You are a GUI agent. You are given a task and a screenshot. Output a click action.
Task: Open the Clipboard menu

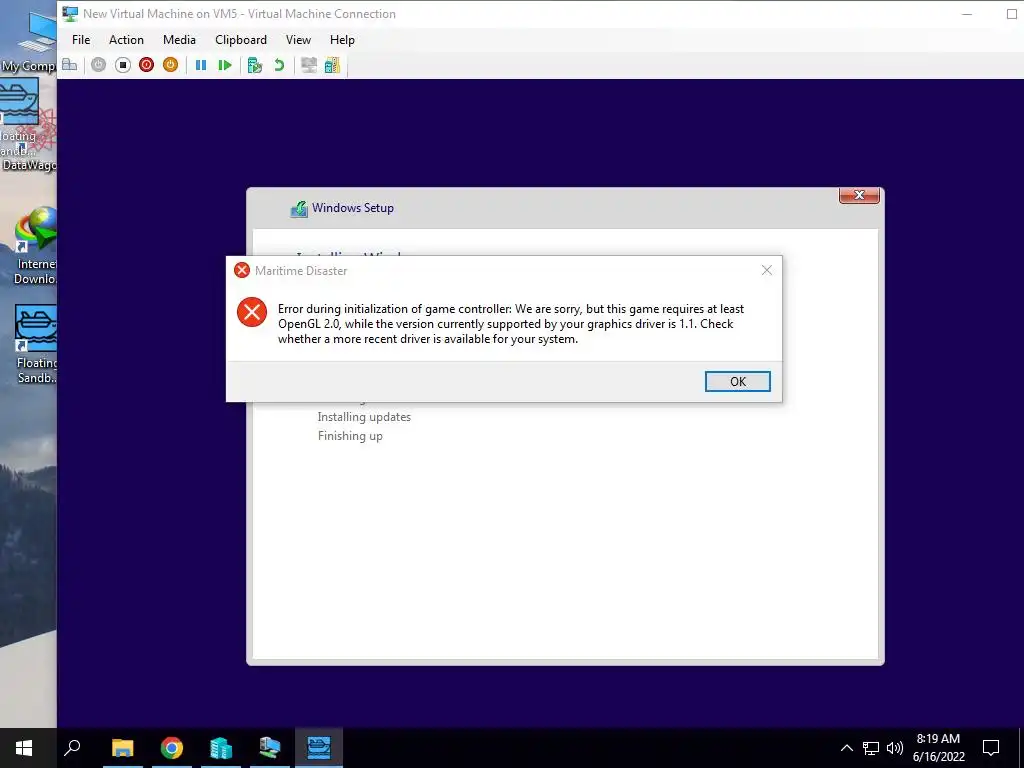(x=241, y=40)
